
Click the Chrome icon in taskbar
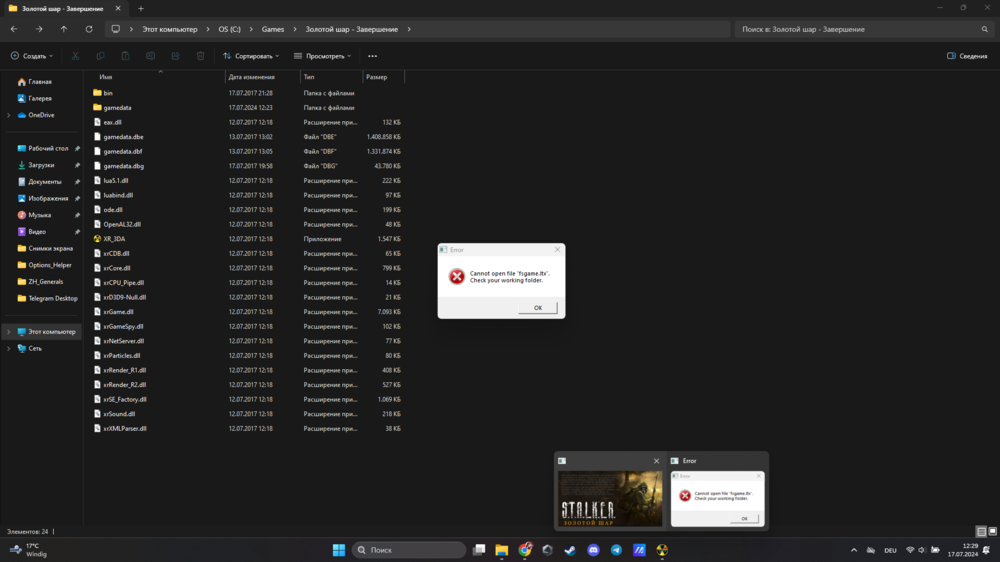(x=525, y=550)
